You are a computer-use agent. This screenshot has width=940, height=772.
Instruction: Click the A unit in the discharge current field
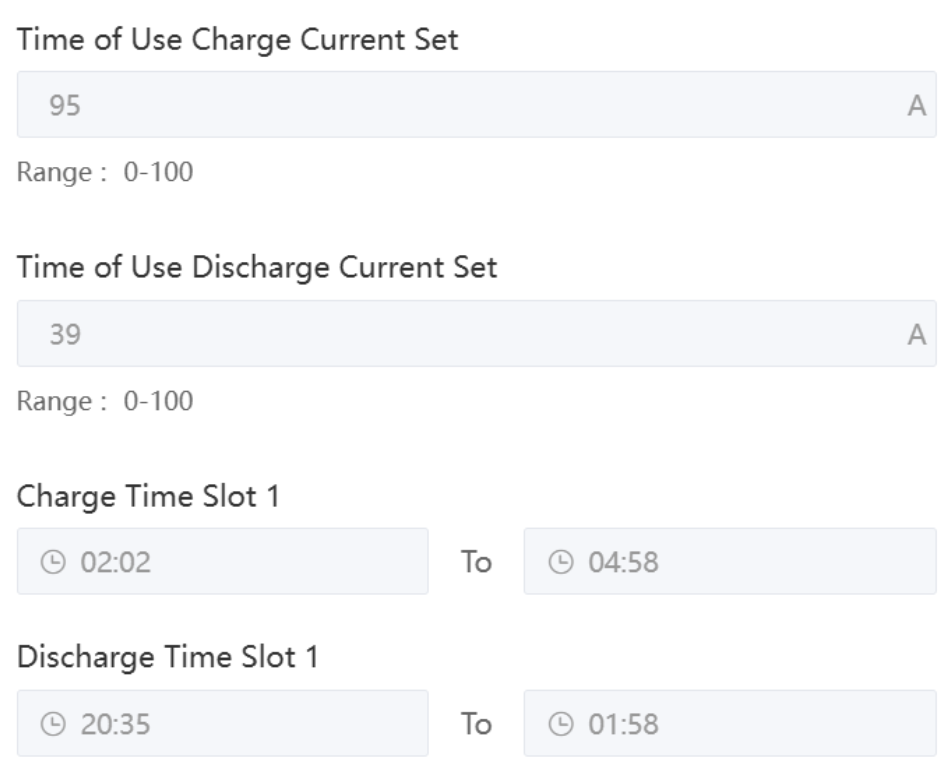pyautogui.click(x=914, y=335)
